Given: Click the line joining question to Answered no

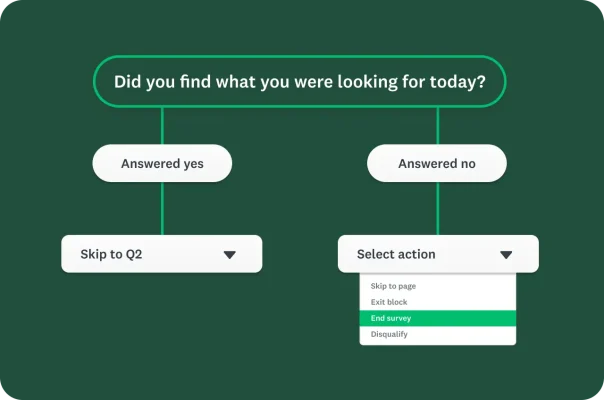Looking at the screenshot, I should (x=437, y=126).
